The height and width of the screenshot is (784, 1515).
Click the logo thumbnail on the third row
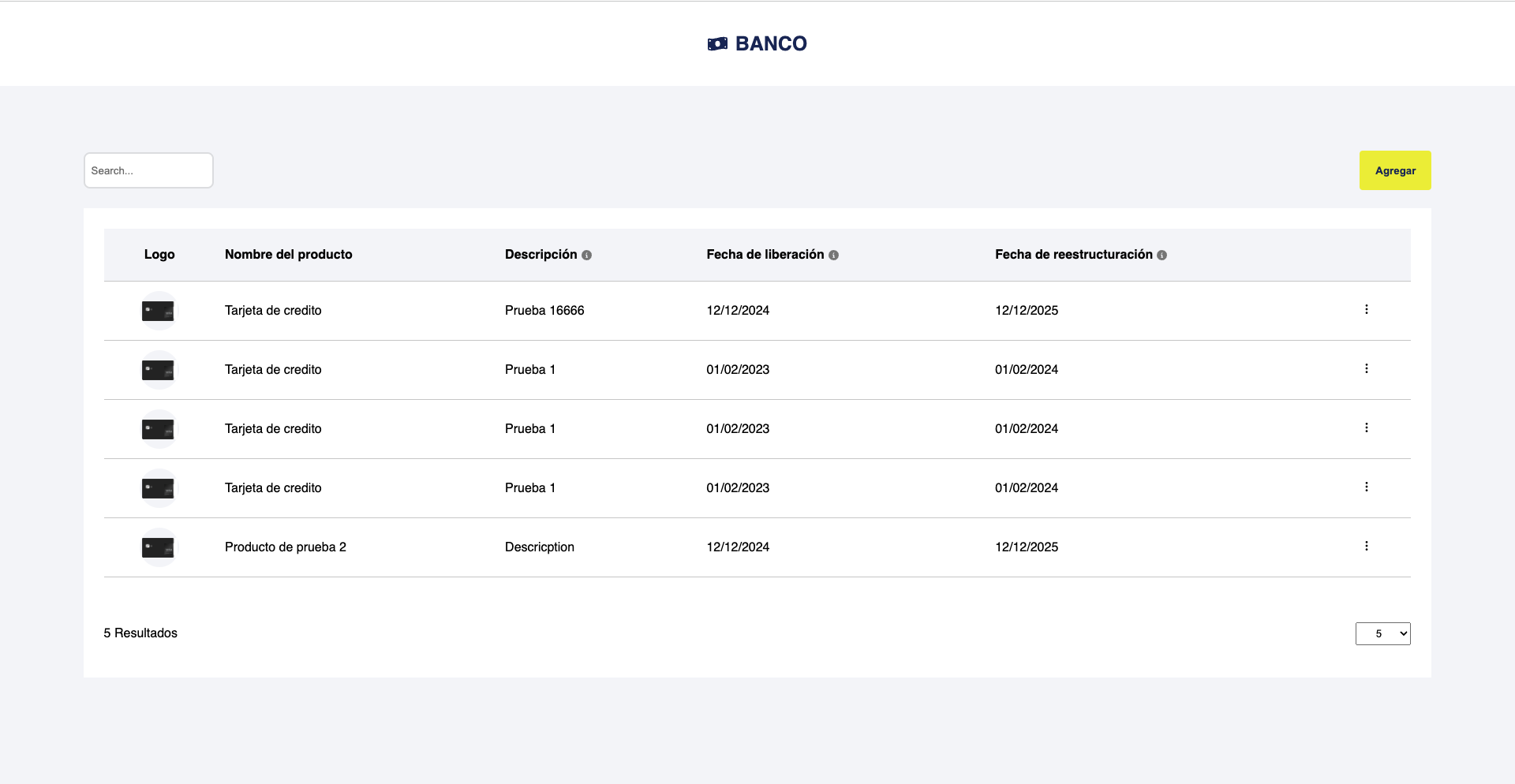point(158,428)
